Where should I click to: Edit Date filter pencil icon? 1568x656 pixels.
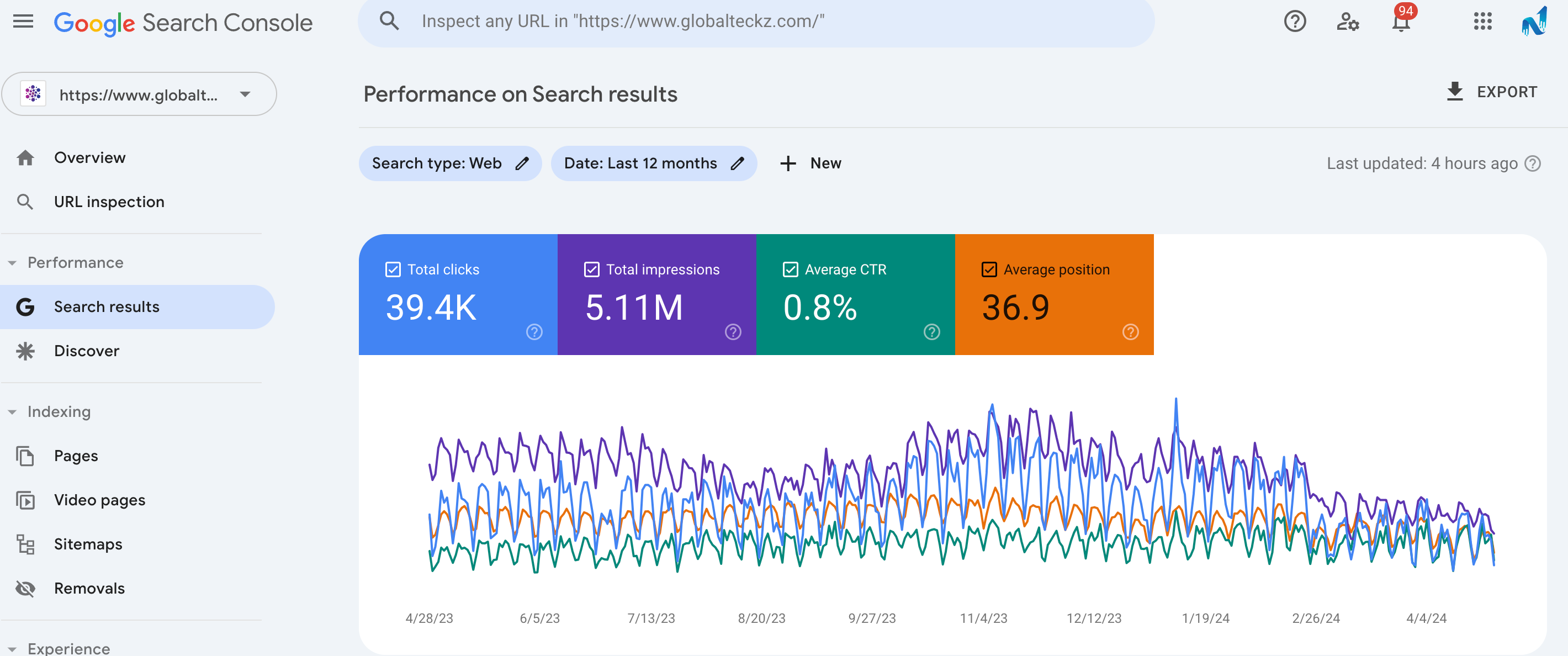pos(737,163)
